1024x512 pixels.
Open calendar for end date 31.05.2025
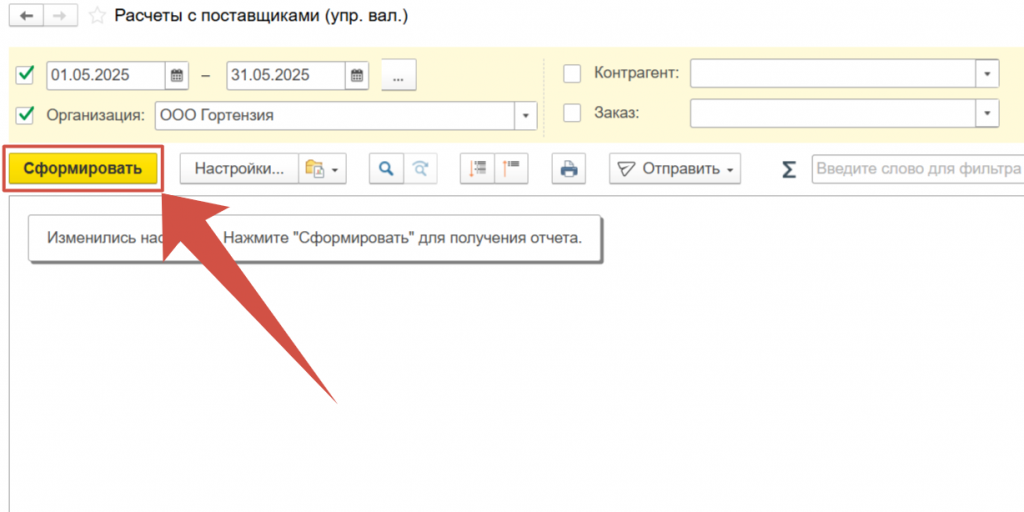pyautogui.click(x=357, y=75)
